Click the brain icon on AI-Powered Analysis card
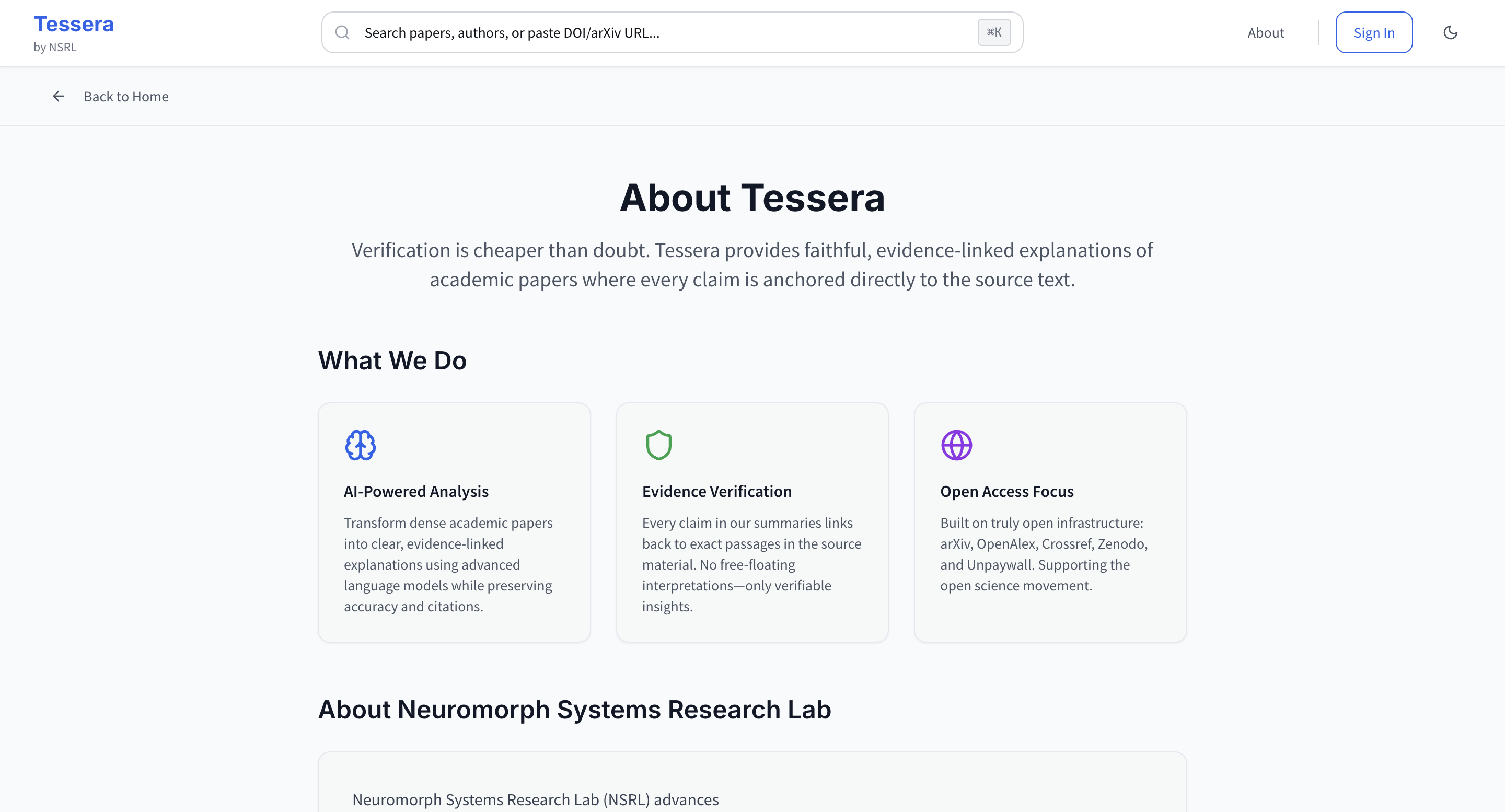1505x812 pixels. pyautogui.click(x=361, y=445)
